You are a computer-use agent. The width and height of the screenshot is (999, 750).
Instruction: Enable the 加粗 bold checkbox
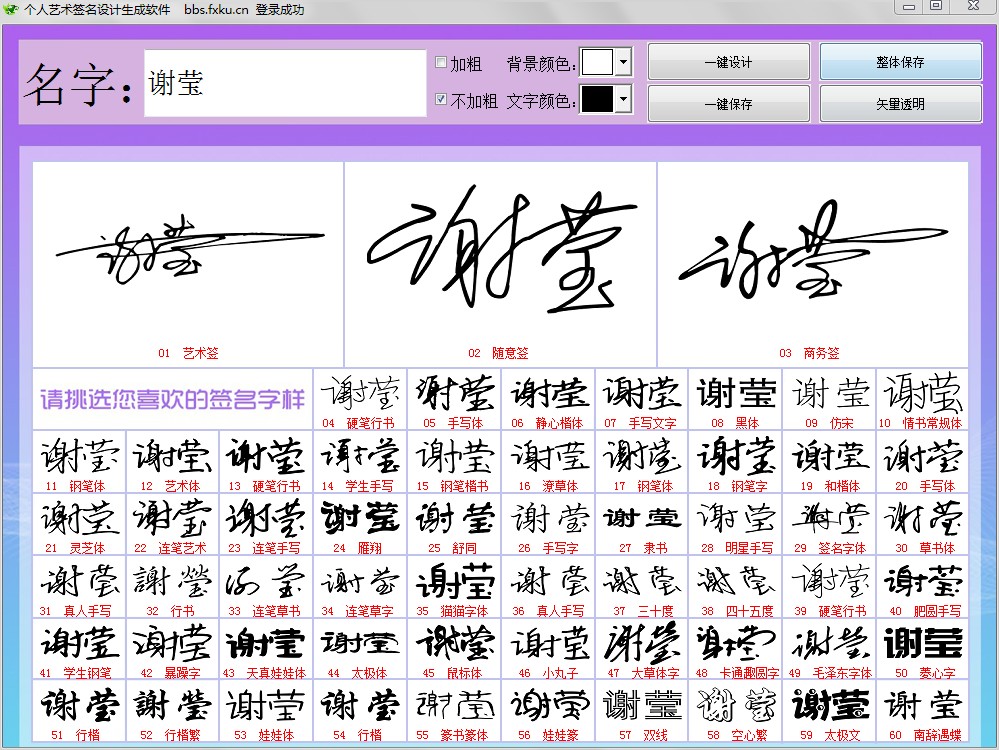click(x=441, y=63)
